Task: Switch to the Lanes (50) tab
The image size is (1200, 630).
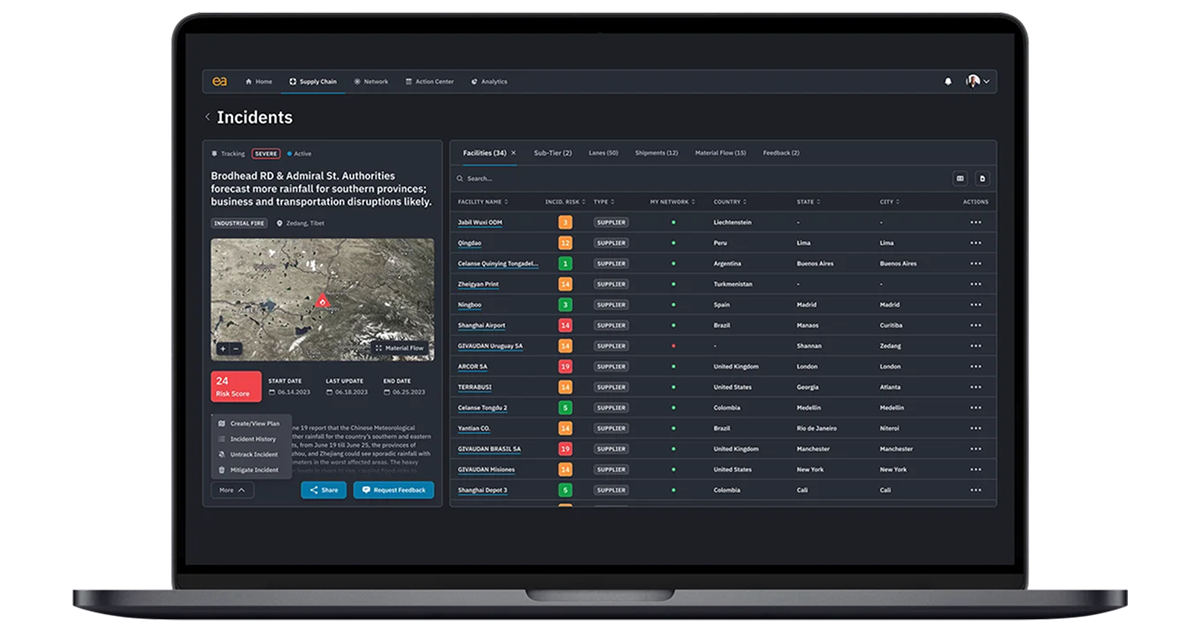Action: coord(603,153)
